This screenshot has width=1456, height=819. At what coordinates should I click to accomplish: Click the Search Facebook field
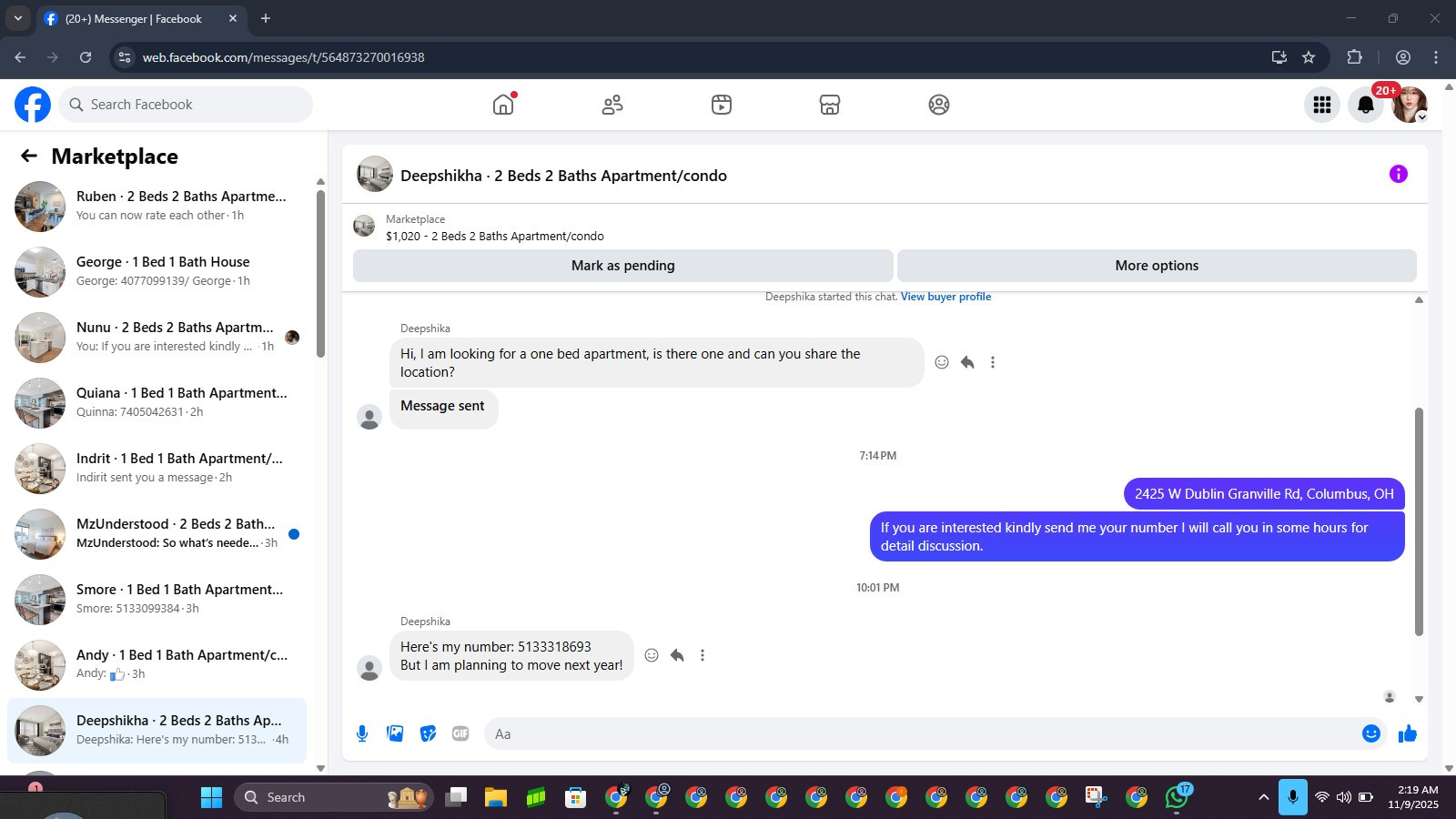tap(186, 105)
